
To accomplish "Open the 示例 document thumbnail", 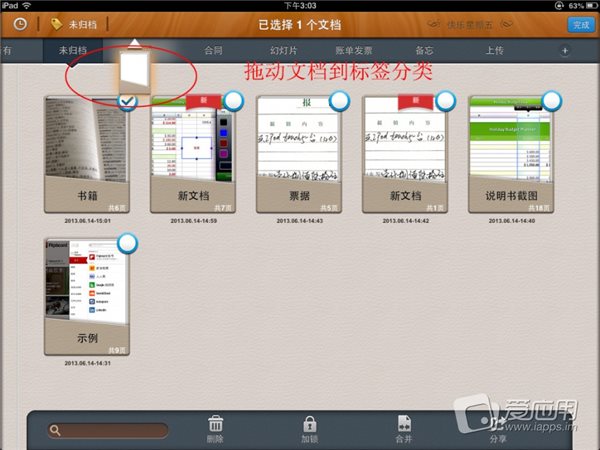I will (87, 297).
